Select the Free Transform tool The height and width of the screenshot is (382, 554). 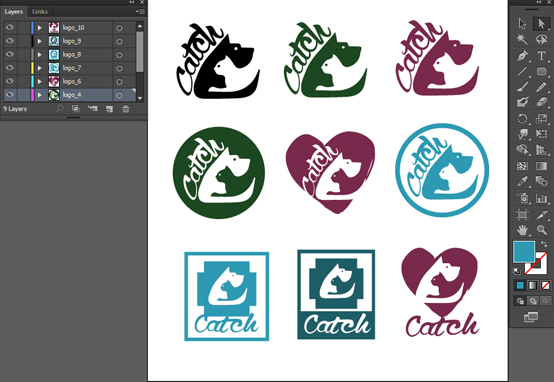point(541,134)
